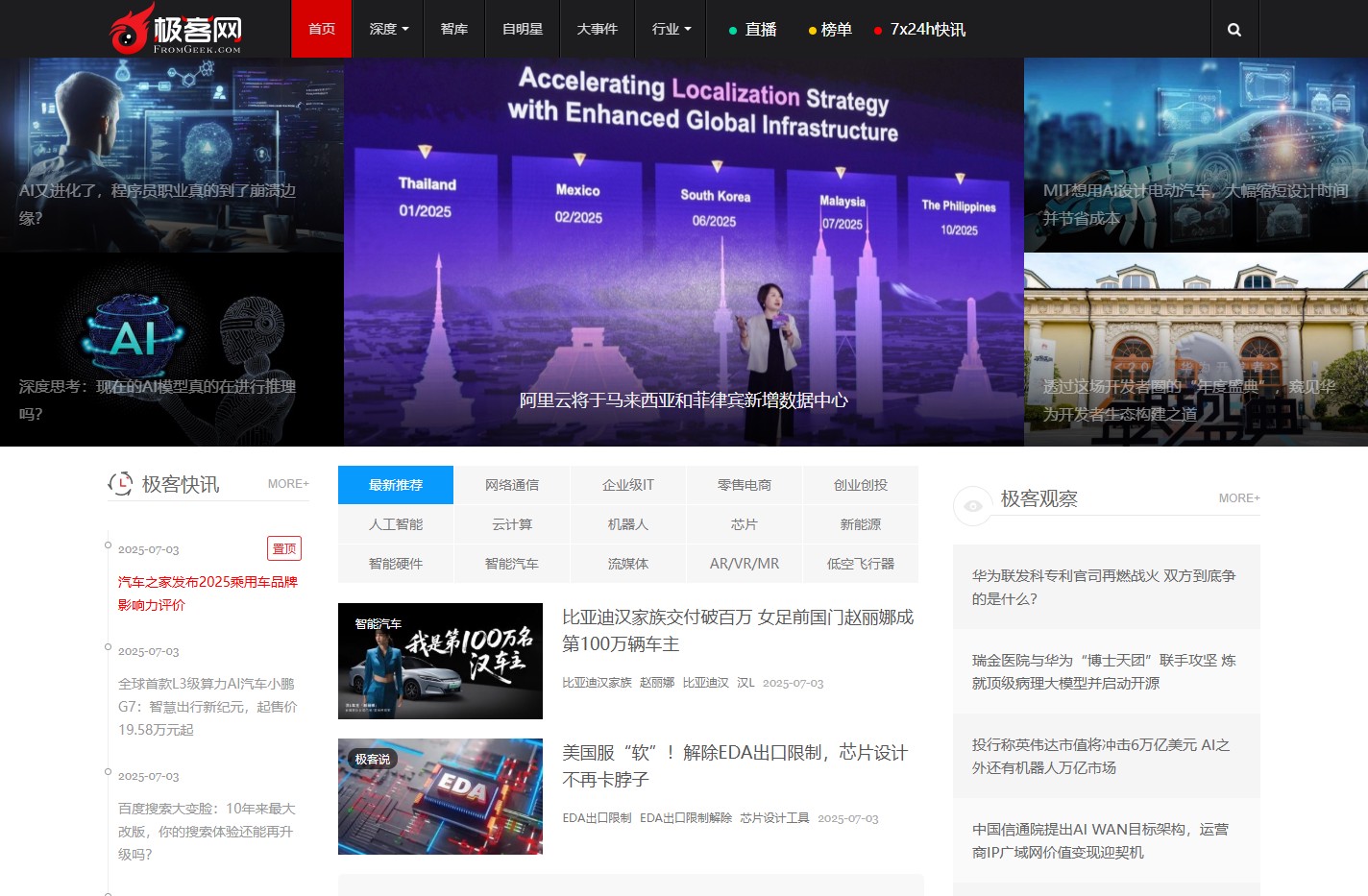Select the 最新推荐 tab
The width and height of the screenshot is (1368, 896).
coord(396,485)
